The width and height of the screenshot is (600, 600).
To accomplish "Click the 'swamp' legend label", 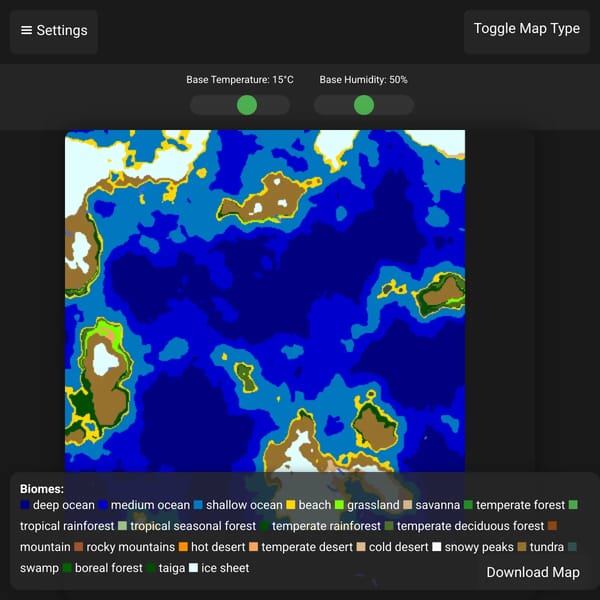I will pyautogui.click(x=39, y=568).
